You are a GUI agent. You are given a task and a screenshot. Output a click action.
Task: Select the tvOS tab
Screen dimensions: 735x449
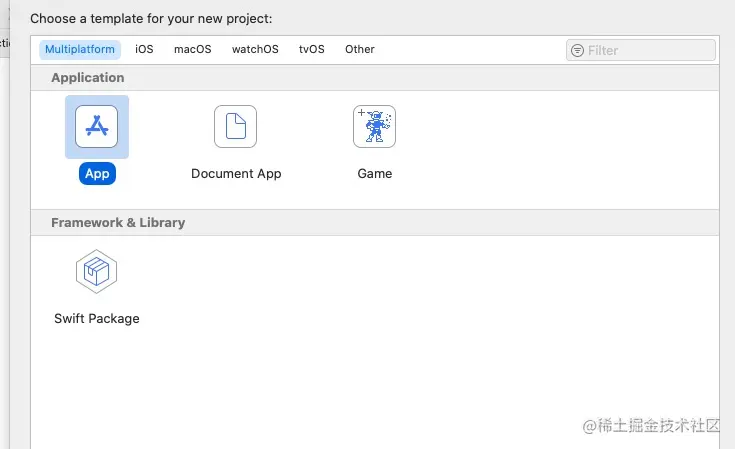(312, 49)
